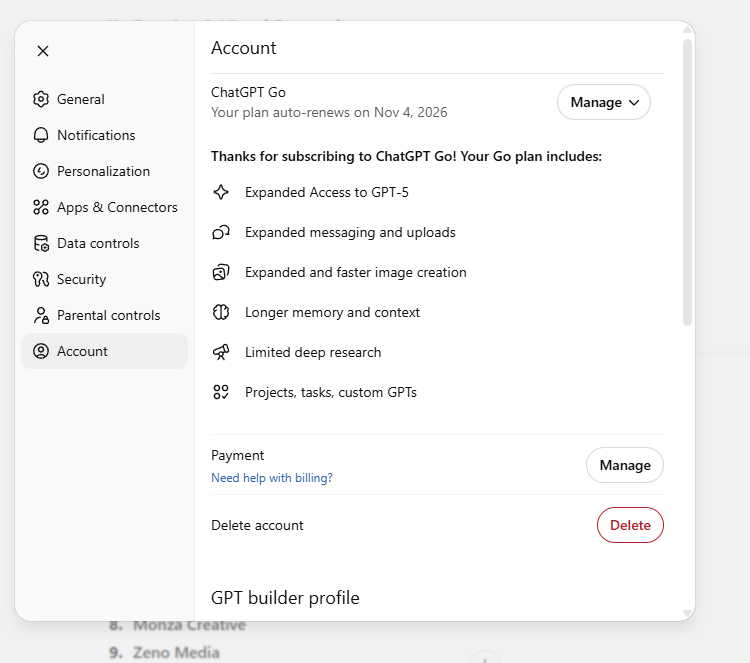
Task: Click the Notifications bell icon
Action: coord(41,135)
